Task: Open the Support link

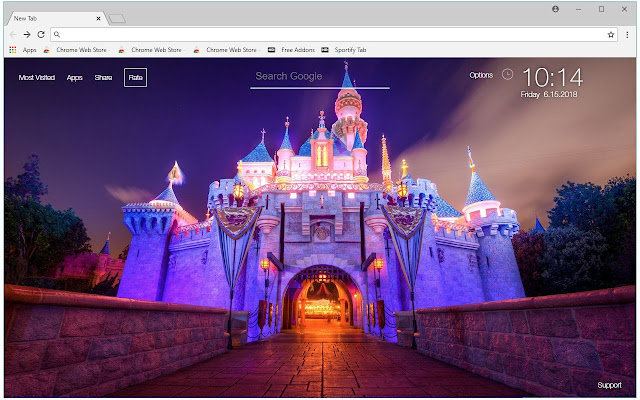Action: 609,385
